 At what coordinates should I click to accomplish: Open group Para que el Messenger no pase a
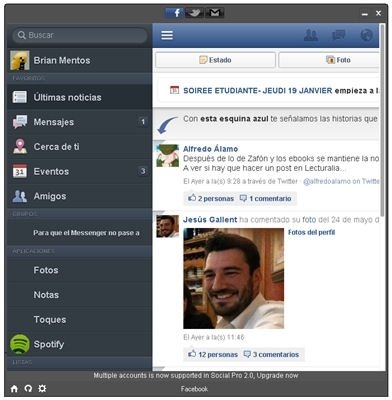coord(80,233)
